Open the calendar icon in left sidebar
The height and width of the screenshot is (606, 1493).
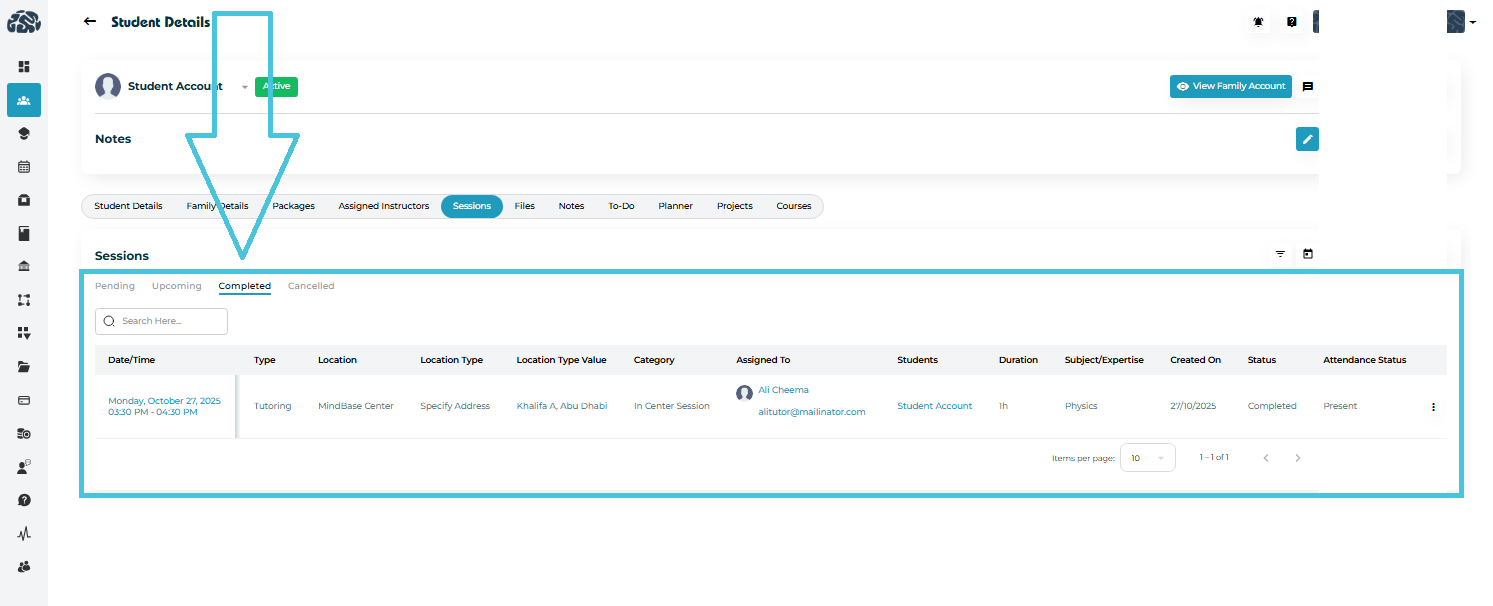[24, 167]
